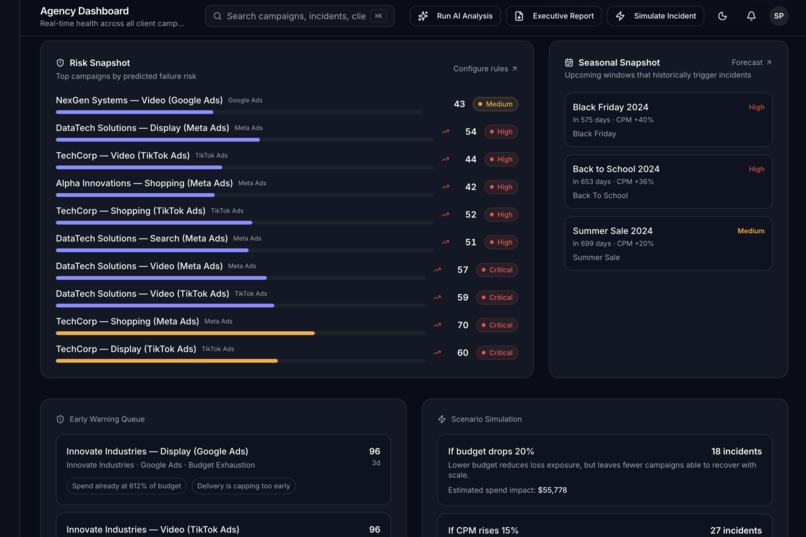Open the Back to School 2024 card
Image resolution: width=806 pixels, height=537 pixels.
coord(668,181)
